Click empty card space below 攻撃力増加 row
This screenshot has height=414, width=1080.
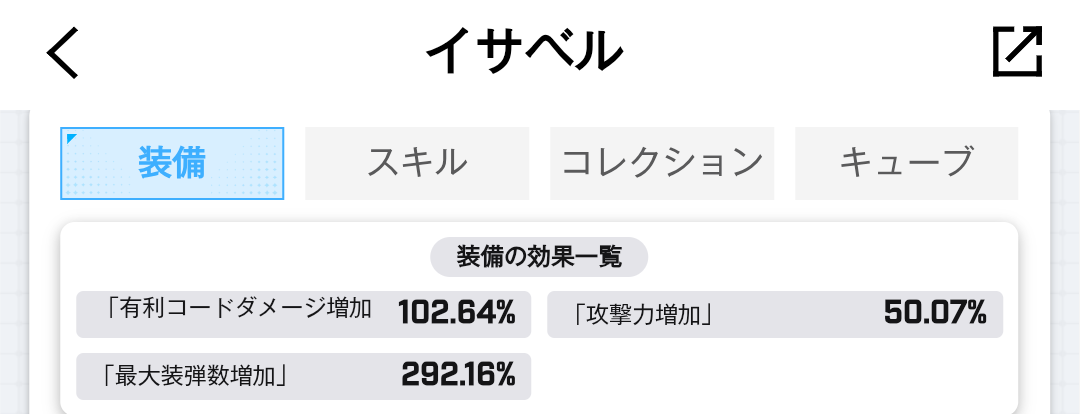[x=775, y=375]
